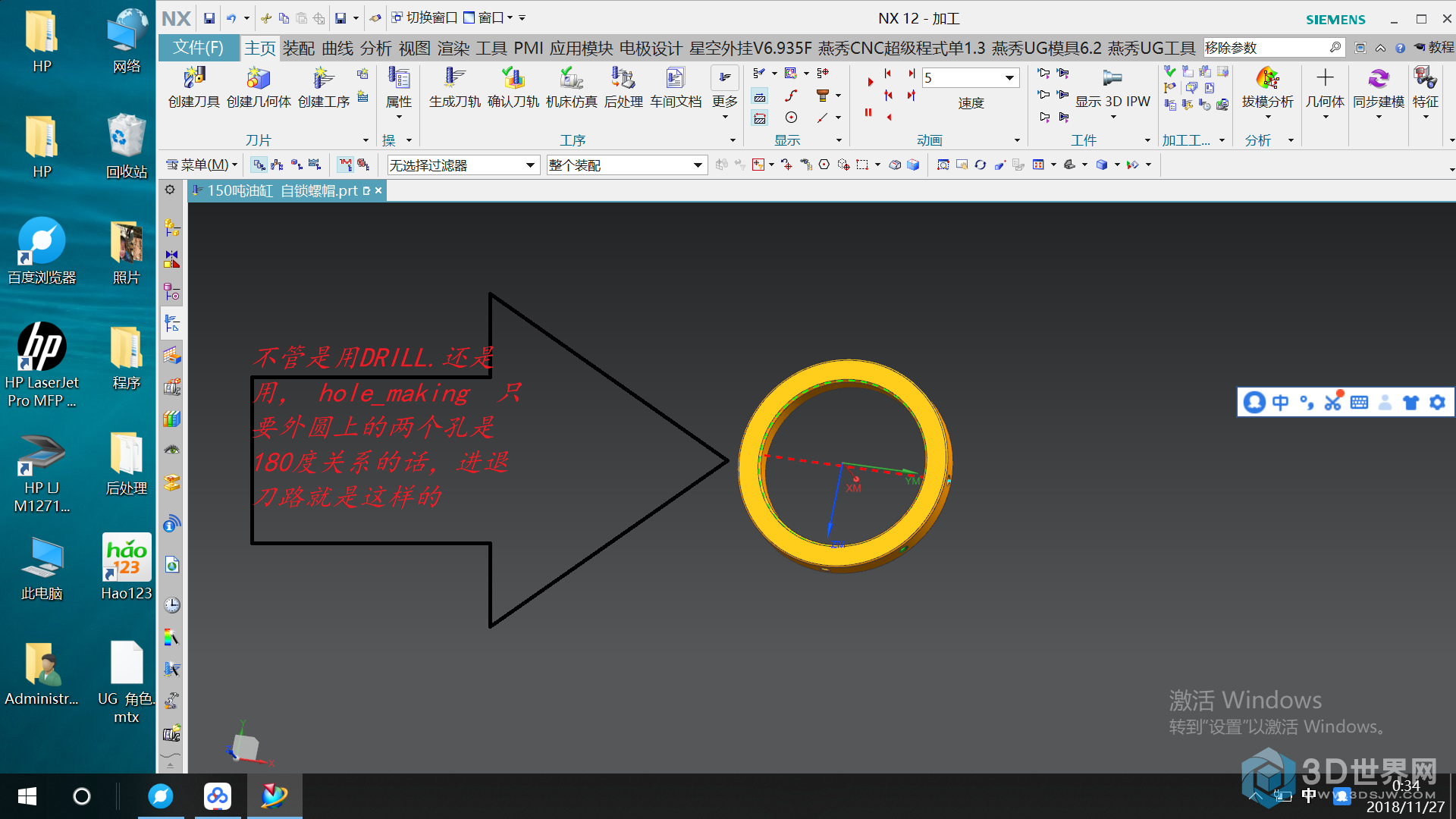This screenshot has height=819, width=1456.
Task: Open the eye-shaped view panel in the resource bar
Action: tap(172, 450)
